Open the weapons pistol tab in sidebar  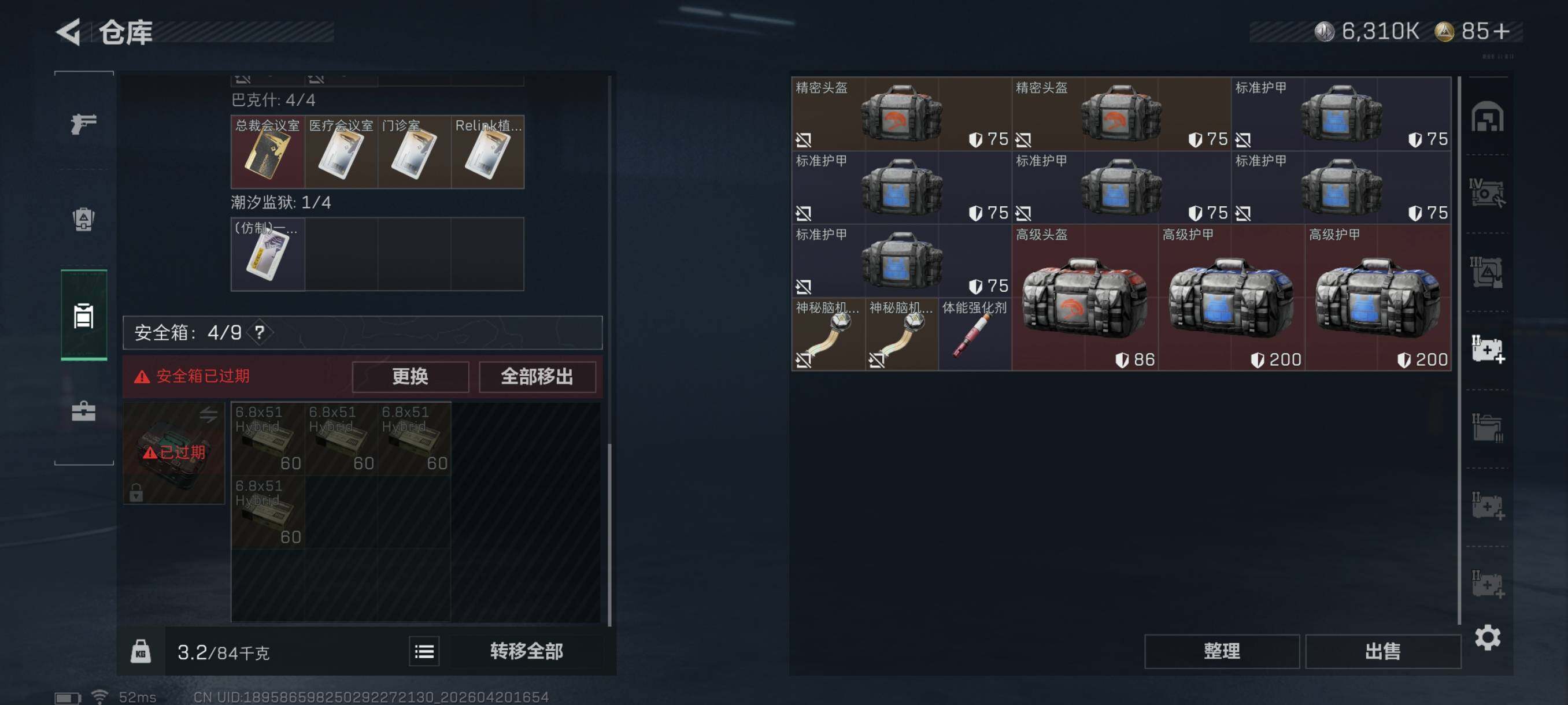(83, 124)
